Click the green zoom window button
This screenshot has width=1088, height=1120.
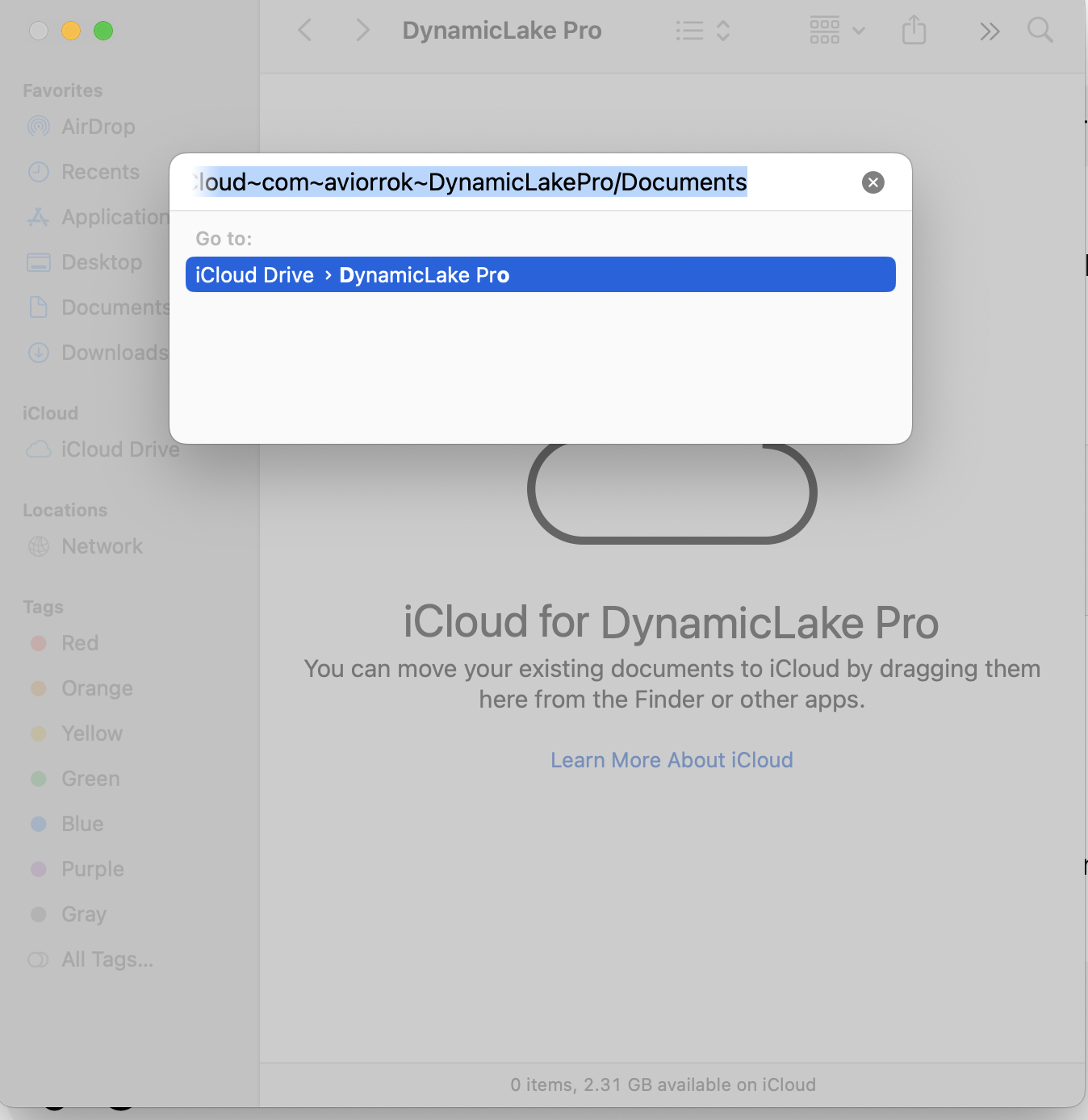pos(103,31)
